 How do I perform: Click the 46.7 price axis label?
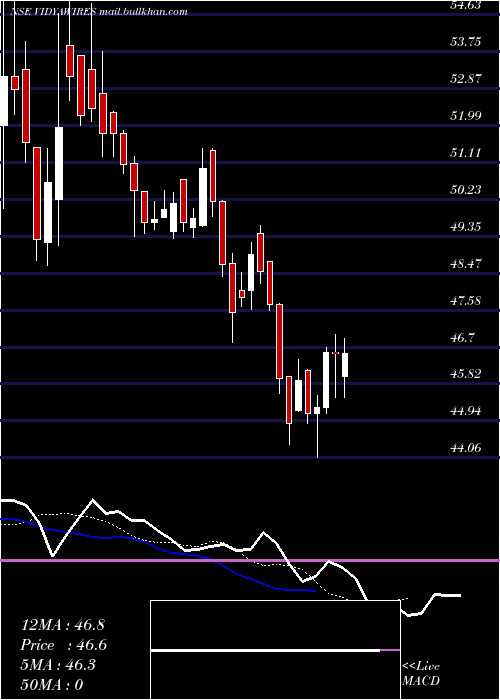click(x=462, y=338)
